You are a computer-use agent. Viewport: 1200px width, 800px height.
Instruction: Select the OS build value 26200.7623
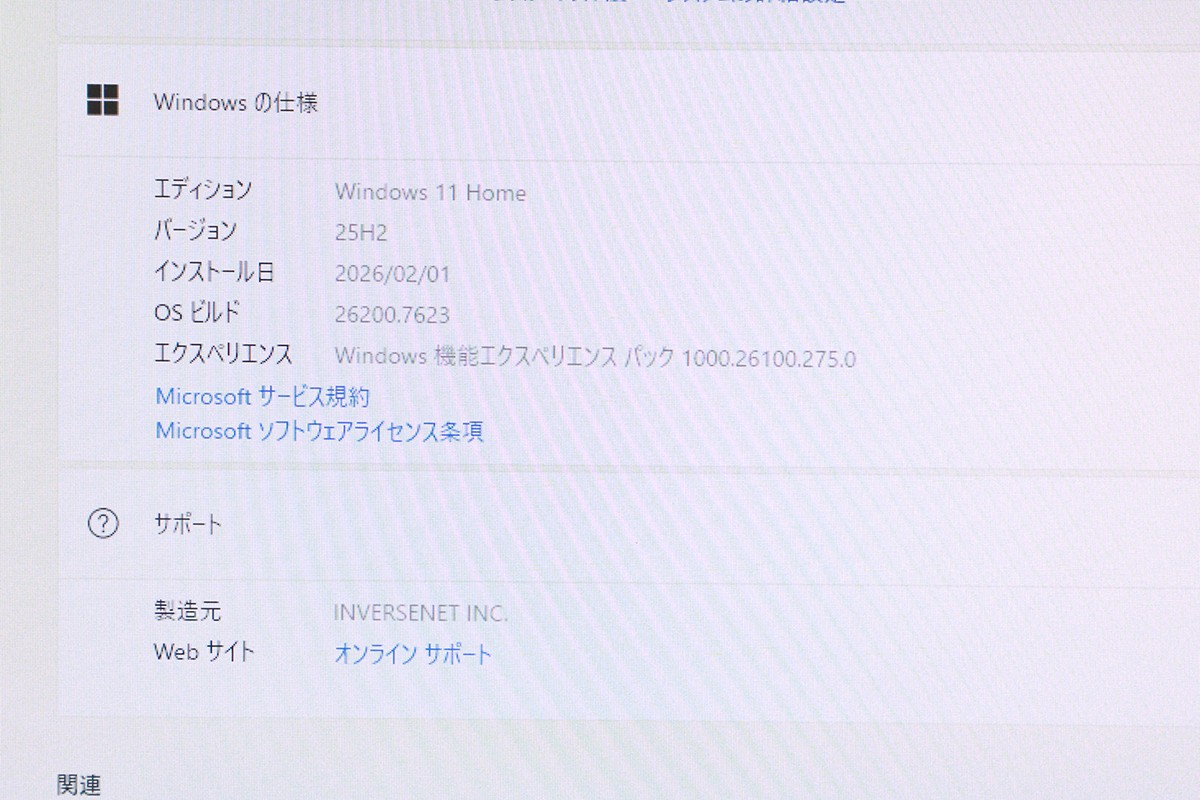[x=392, y=315]
